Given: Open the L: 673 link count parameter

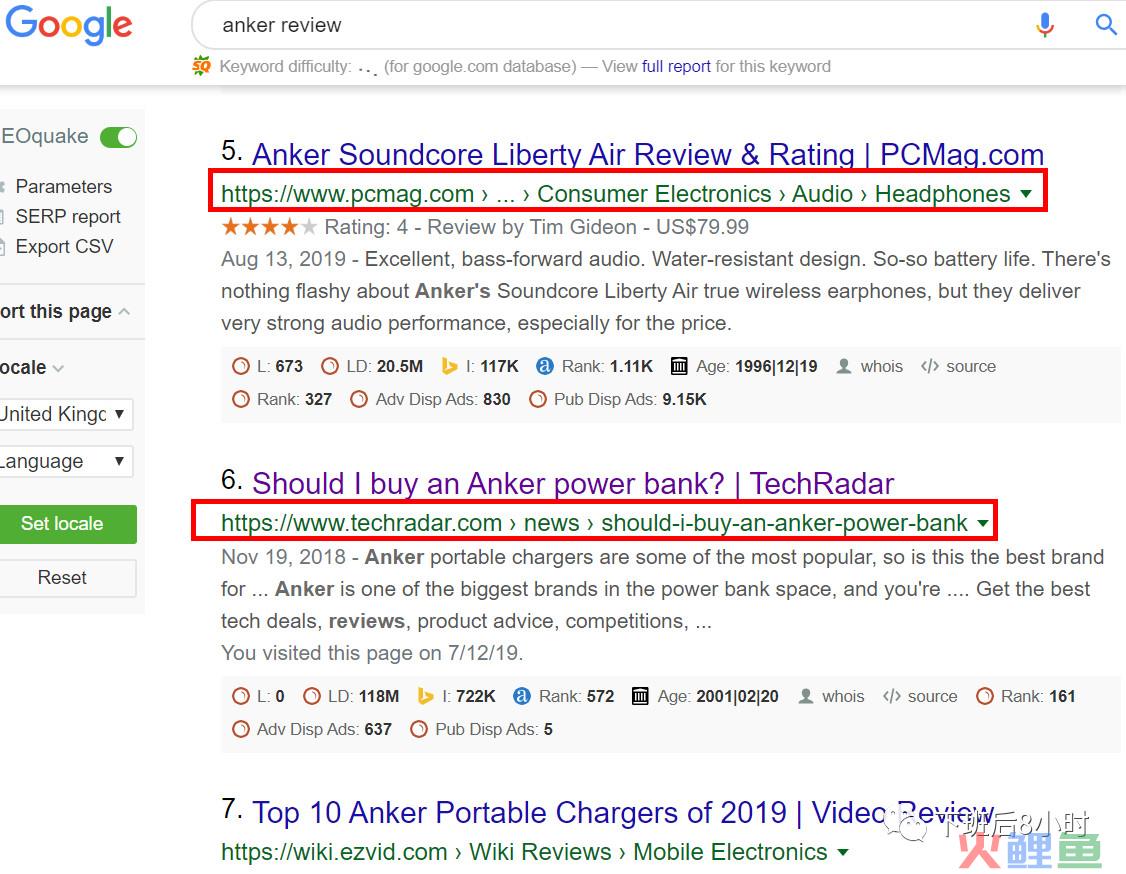Looking at the screenshot, I should click(x=267, y=366).
